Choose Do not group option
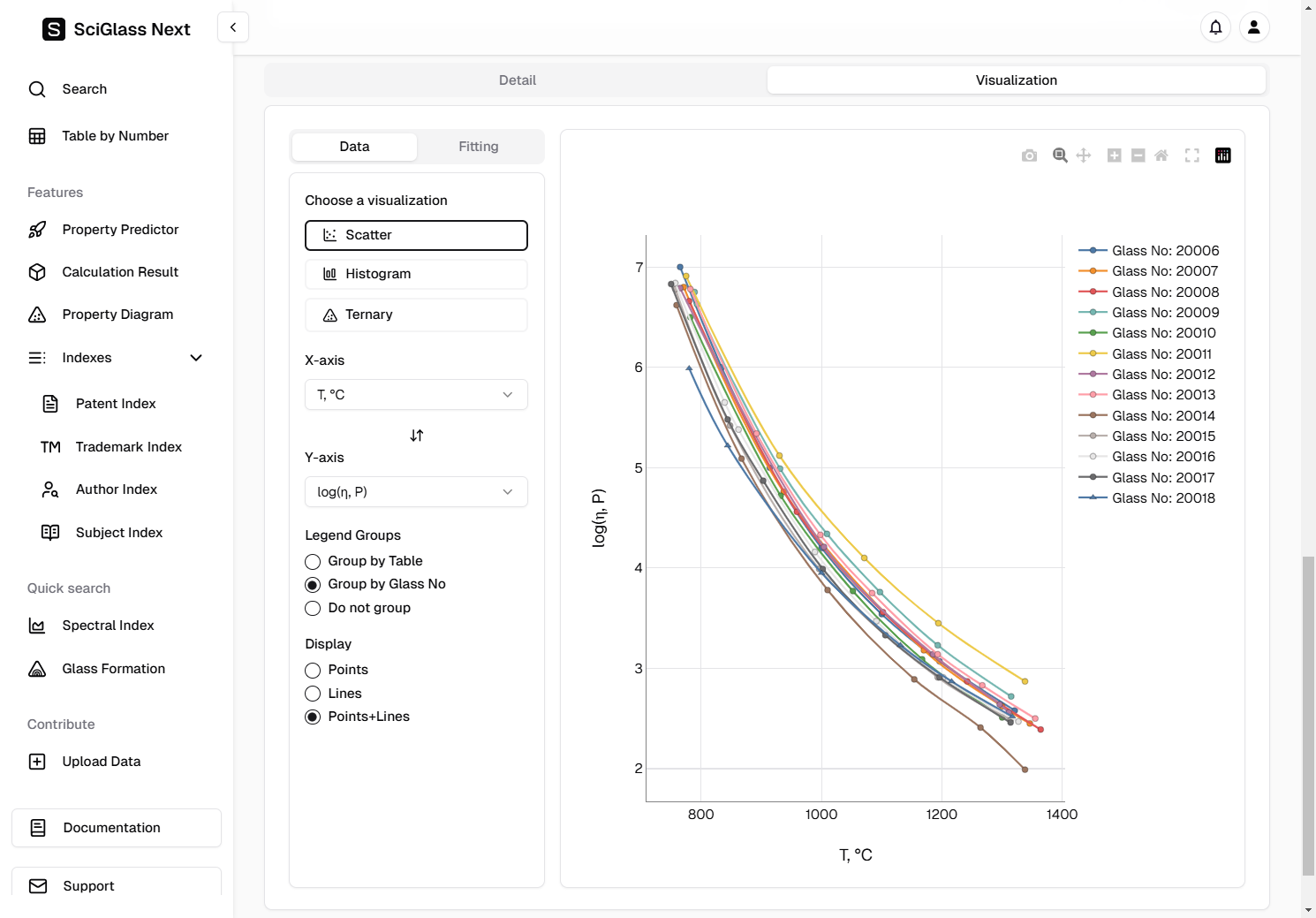 [x=313, y=609]
